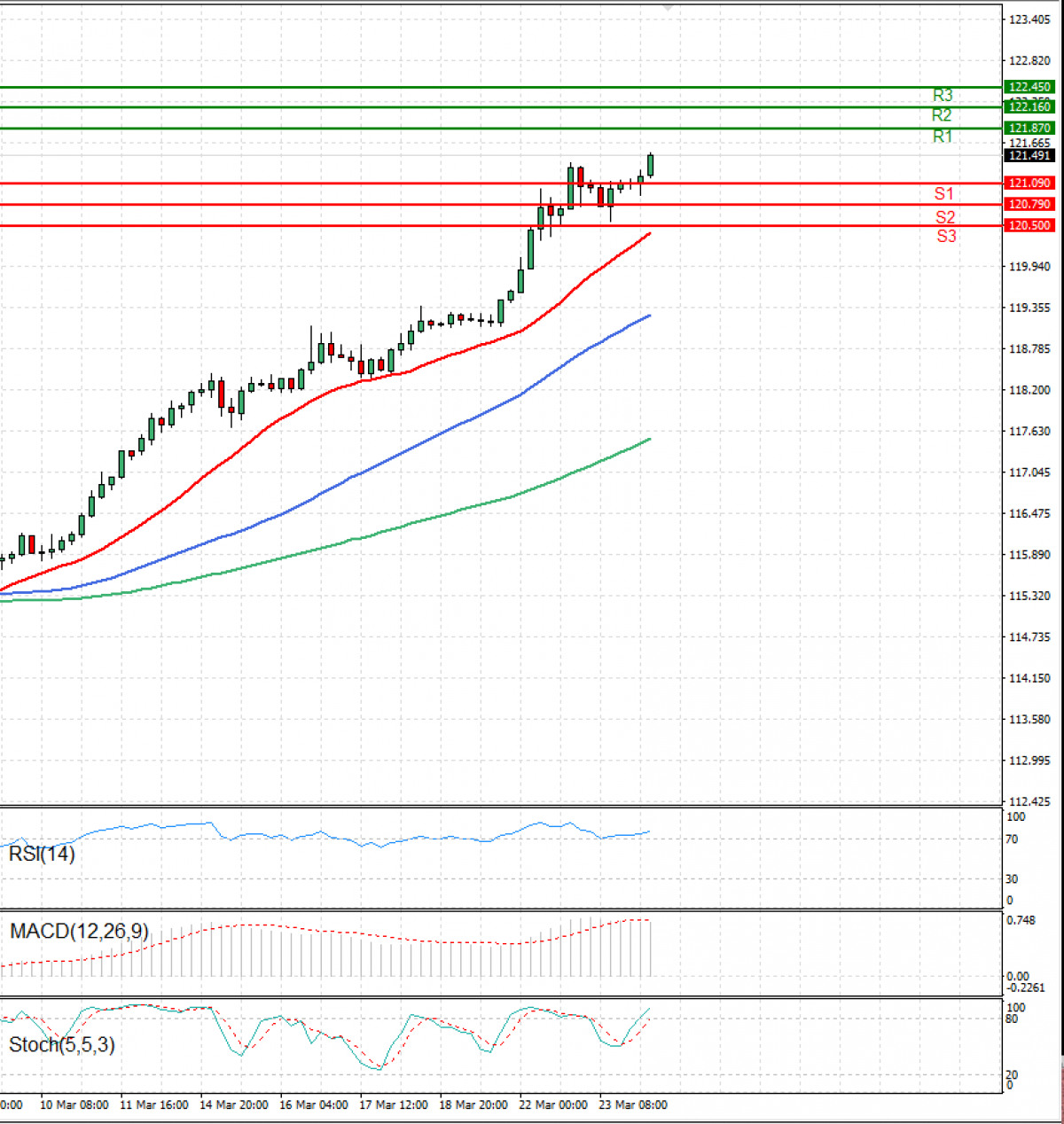Select the 121.090 red price tag
This screenshot has height=1124, width=1064.
(x=1029, y=183)
